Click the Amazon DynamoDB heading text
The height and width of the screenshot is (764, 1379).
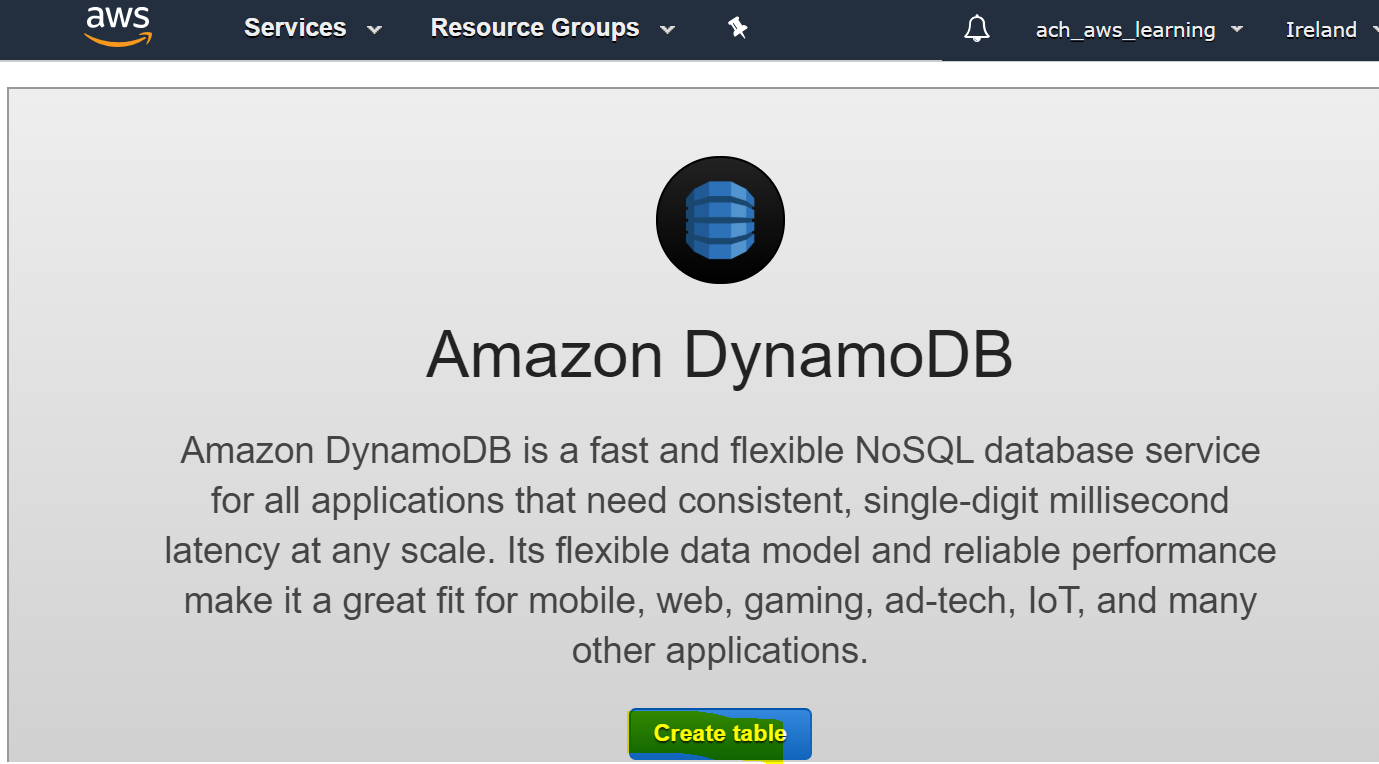(x=720, y=353)
